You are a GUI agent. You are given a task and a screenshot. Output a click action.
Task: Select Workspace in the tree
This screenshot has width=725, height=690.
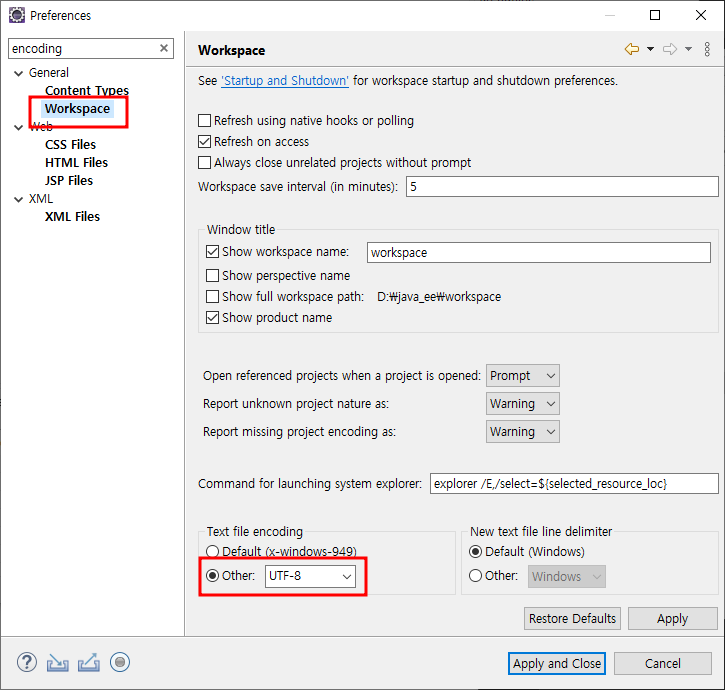[x=78, y=109]
